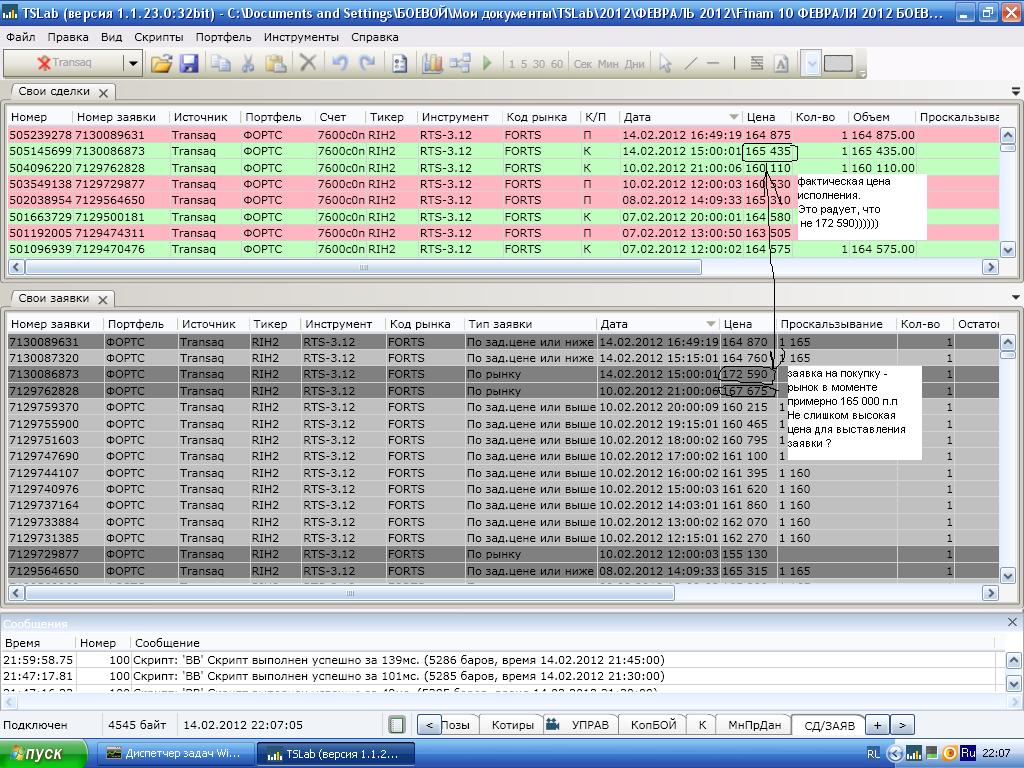
Task: Select the arrow cursor tool in toolbar
Action: coord(665,63)
